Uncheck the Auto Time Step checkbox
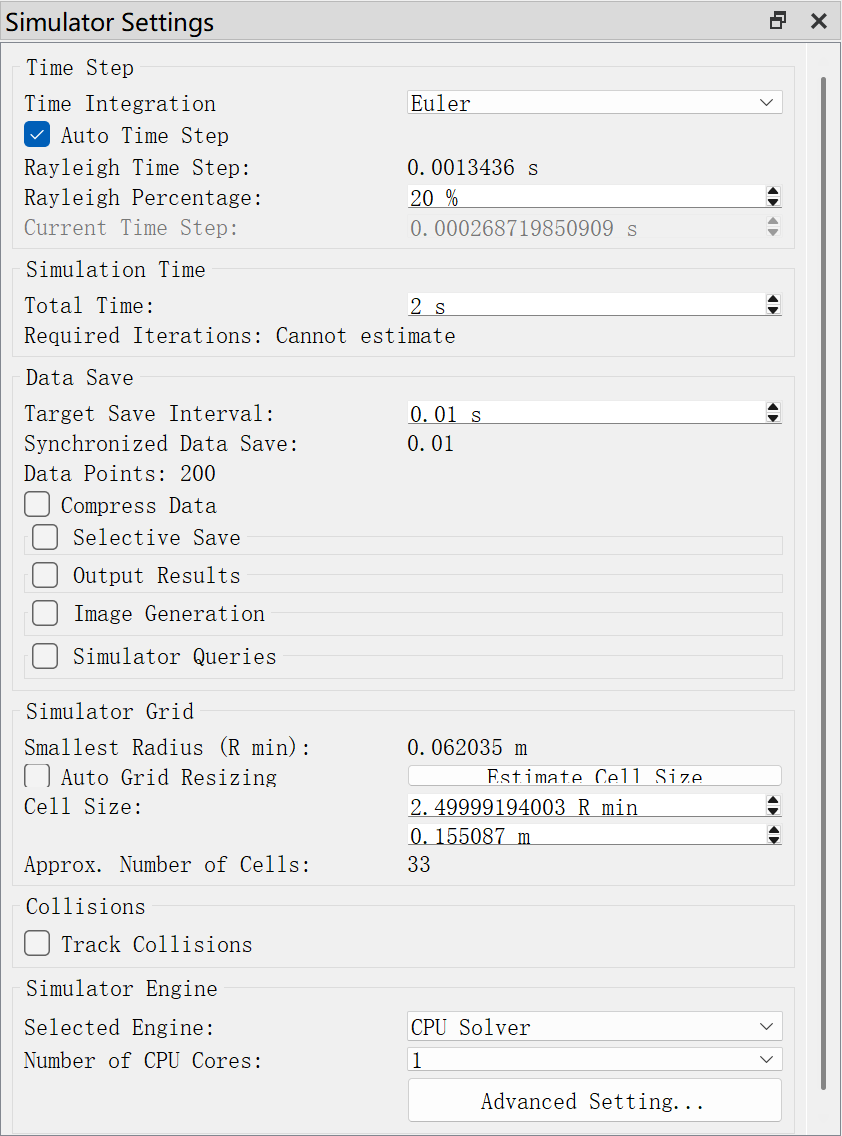Screen dimensions: 842x1136 (x=37, y=135)
